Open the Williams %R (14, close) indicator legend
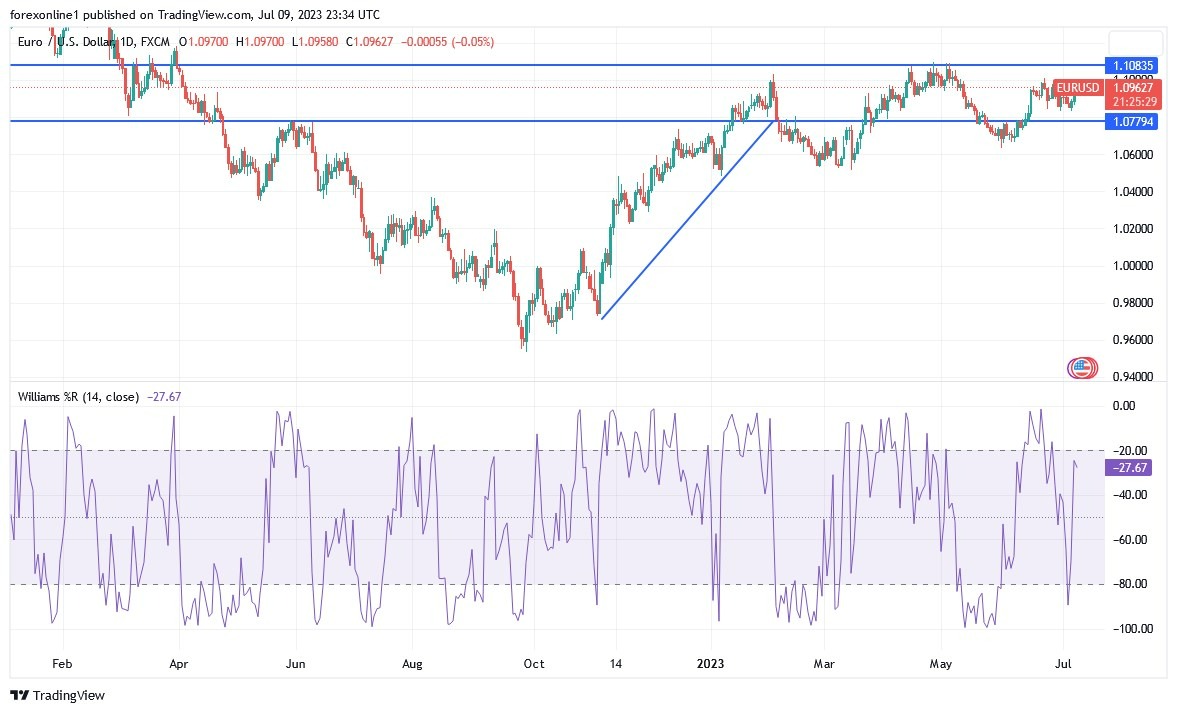The height and width of the screenshot is (713, 1177). tap(79, 397)
